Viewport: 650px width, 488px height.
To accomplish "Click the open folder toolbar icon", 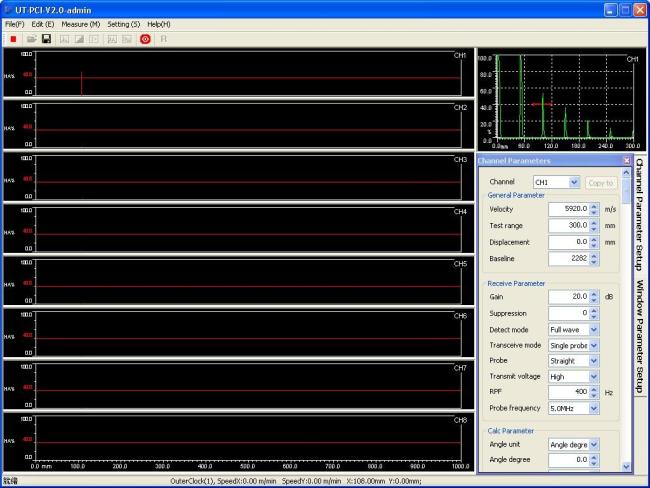I will (x=32, y=38).
